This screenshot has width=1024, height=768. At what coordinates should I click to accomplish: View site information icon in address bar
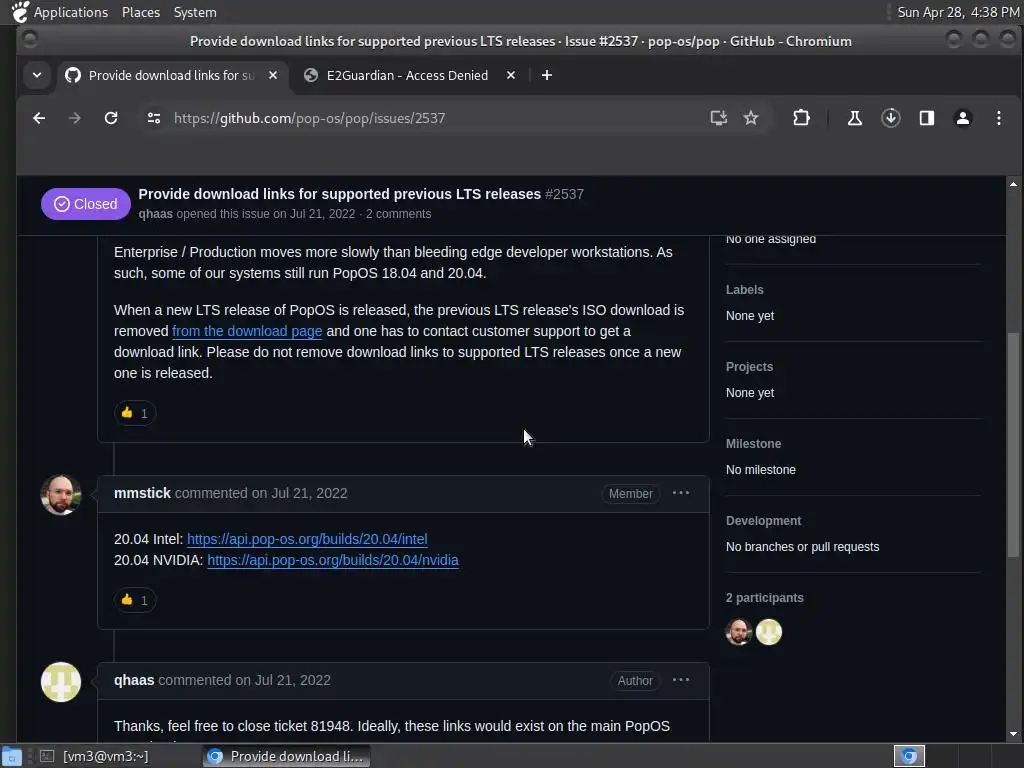154,118
